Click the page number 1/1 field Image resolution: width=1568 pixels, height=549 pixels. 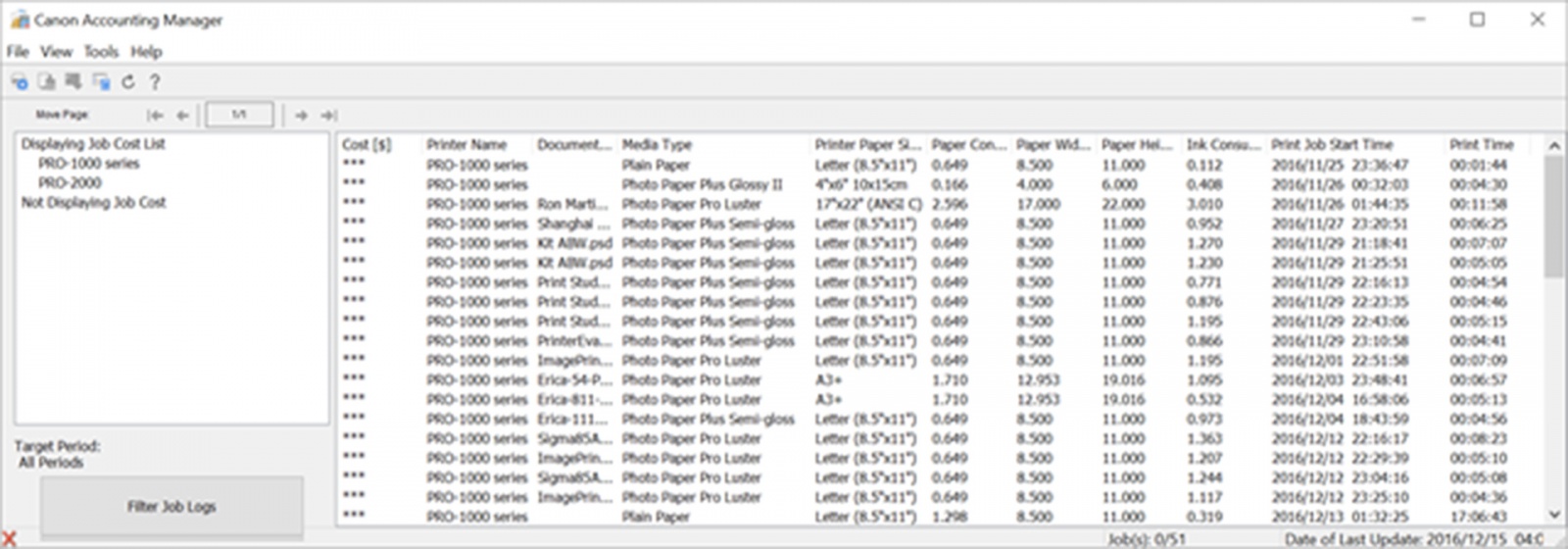coord(239,115)
